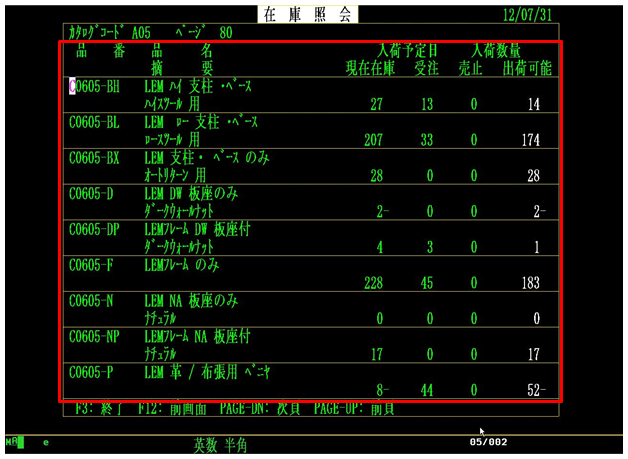Click ナチュラル in the C0605-N row
Screen dimensions: 628x459
click(x=160, y=319)
